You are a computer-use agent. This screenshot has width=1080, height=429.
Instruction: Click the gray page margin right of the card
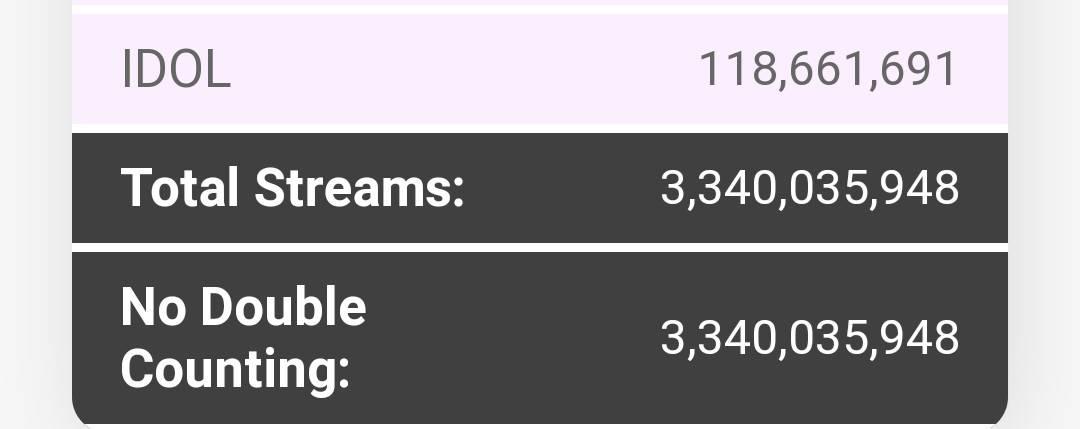pos(1044,214)
